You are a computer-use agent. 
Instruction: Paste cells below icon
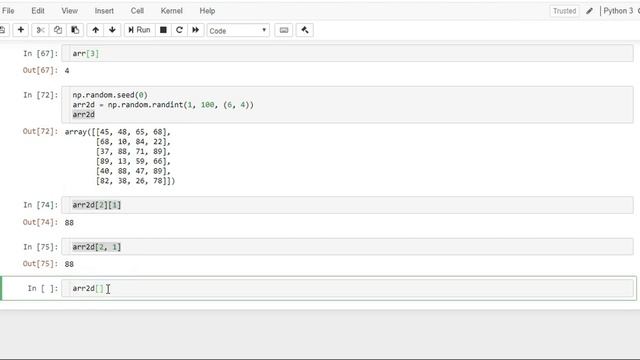tap(75, 30)
